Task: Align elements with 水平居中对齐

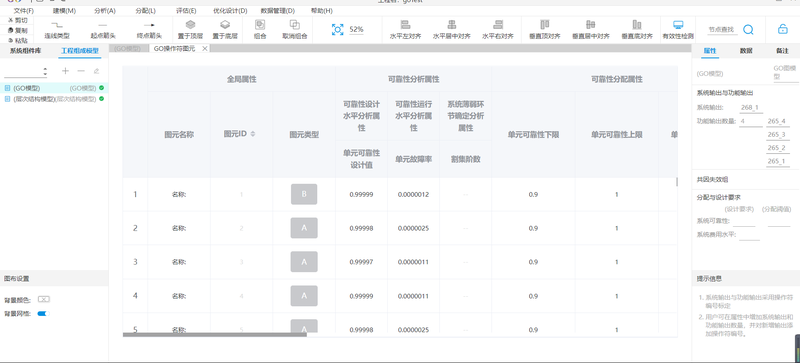Action: coord(452,30)
